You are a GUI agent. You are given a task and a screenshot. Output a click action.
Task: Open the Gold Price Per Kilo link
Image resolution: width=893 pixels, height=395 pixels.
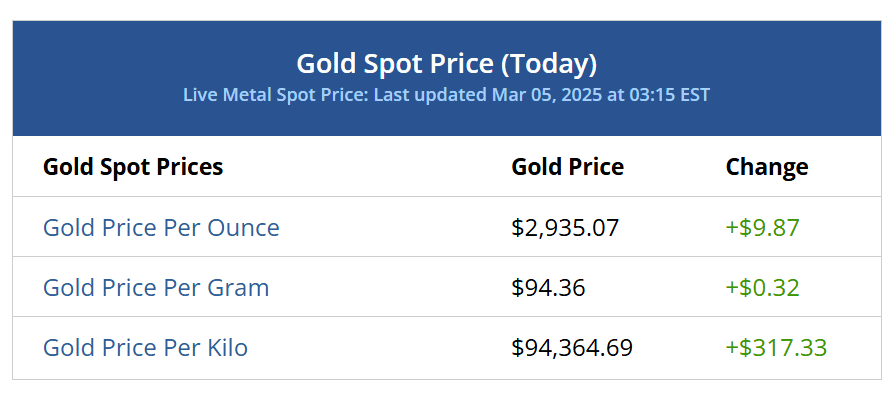click(145, 347)
